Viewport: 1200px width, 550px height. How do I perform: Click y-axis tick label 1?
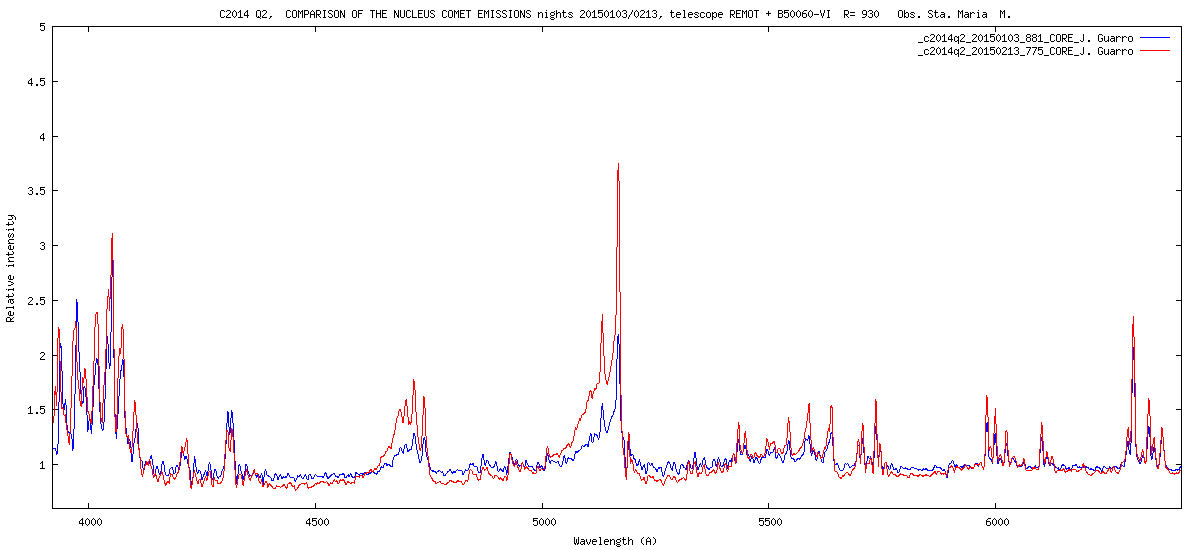[x=42, y=465]
